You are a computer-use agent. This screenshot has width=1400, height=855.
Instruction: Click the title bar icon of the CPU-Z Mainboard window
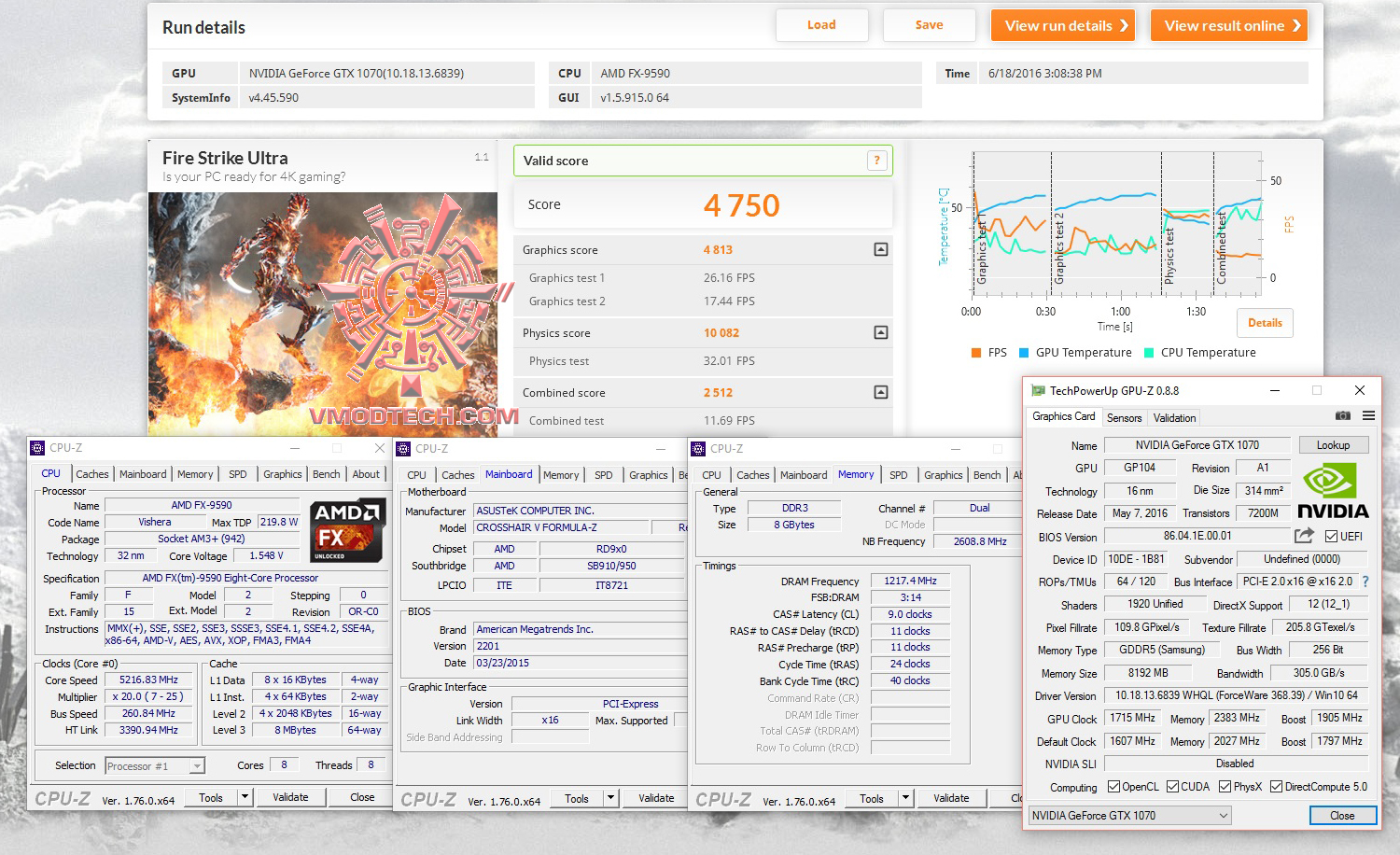coord(403,449)
